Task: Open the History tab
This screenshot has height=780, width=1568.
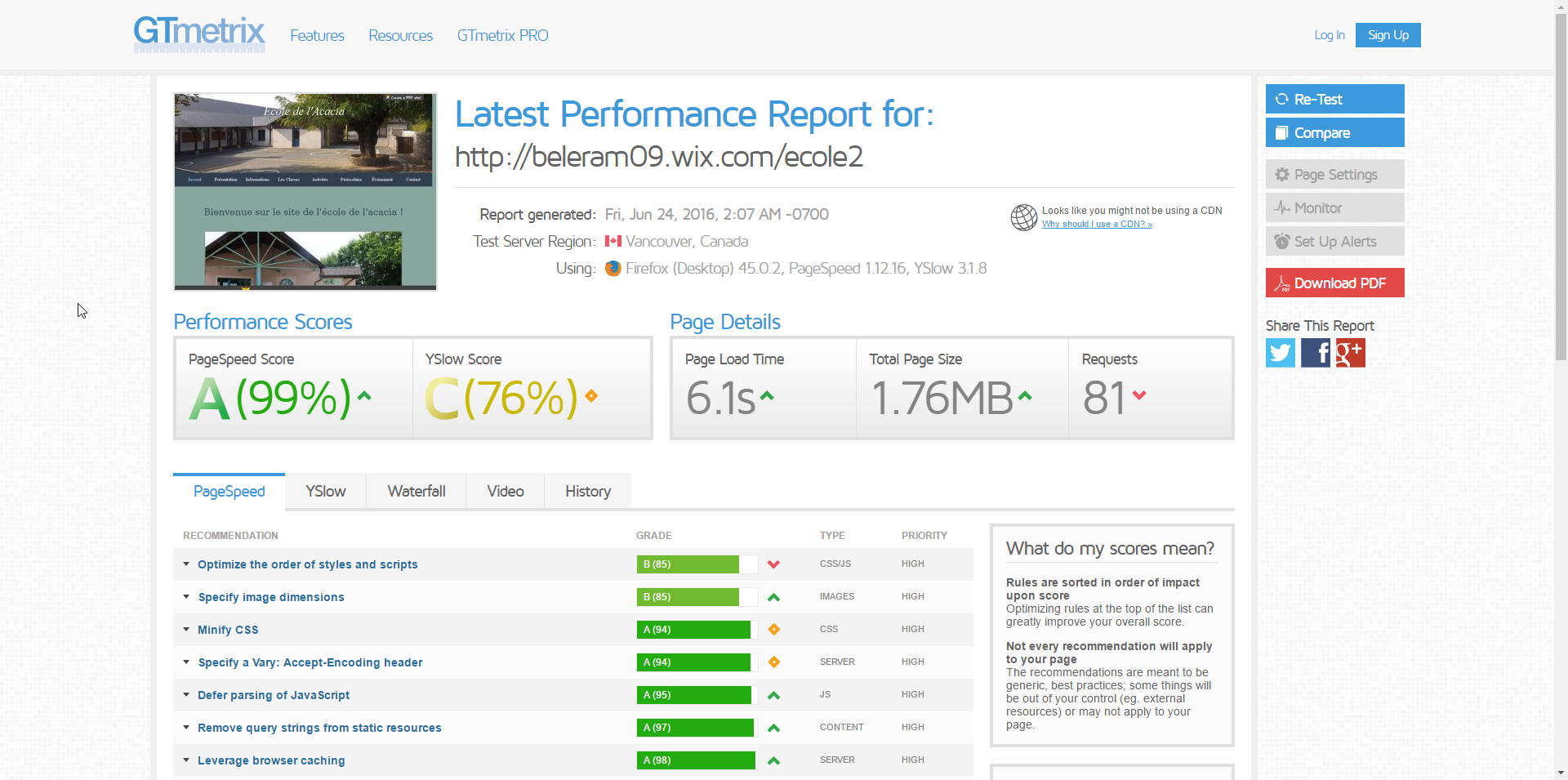Action: click(x=588, y=491)
